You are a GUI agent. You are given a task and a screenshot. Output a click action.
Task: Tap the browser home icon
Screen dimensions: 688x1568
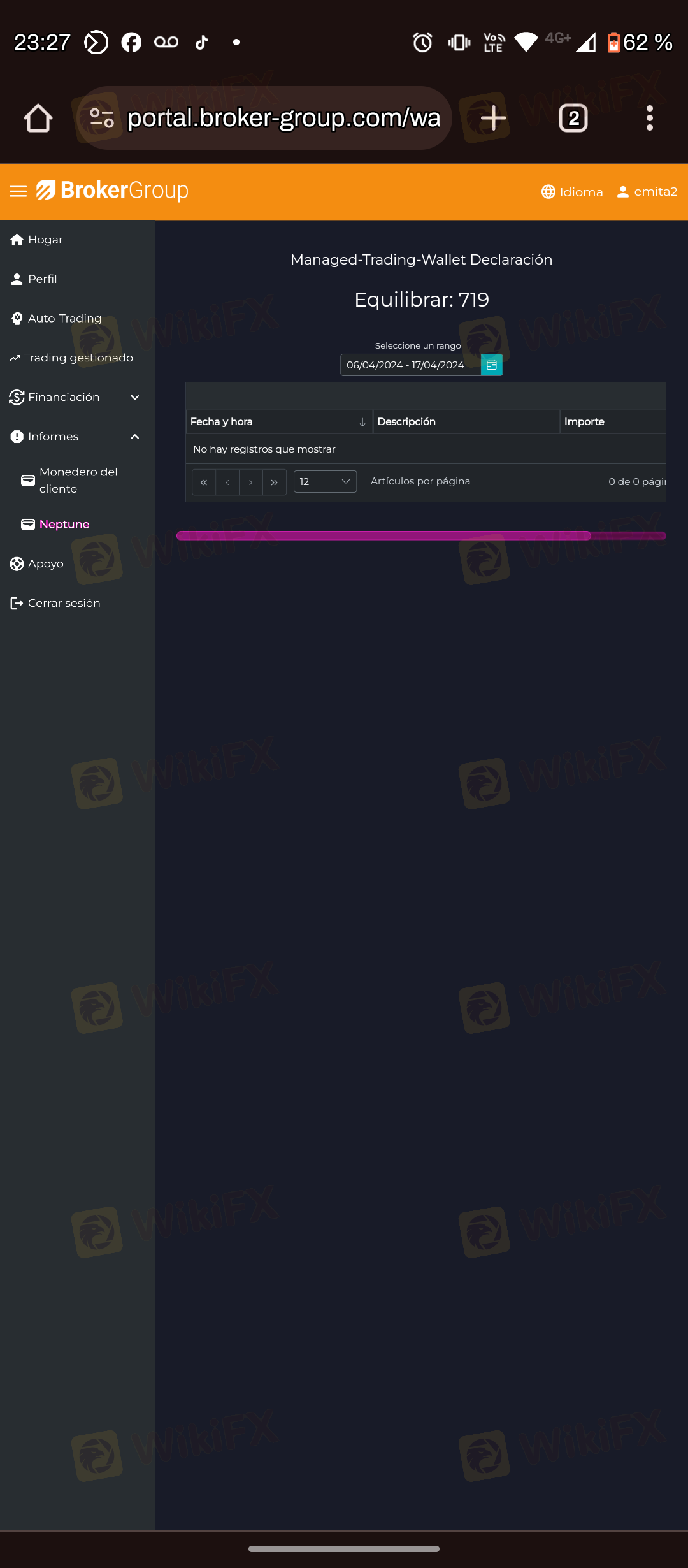(38, 119)
